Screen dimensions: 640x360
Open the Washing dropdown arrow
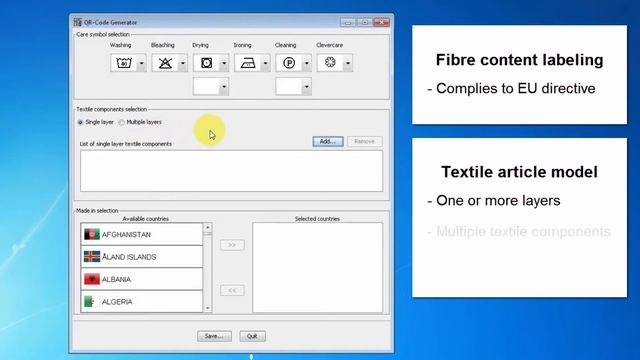pos(141,63)
